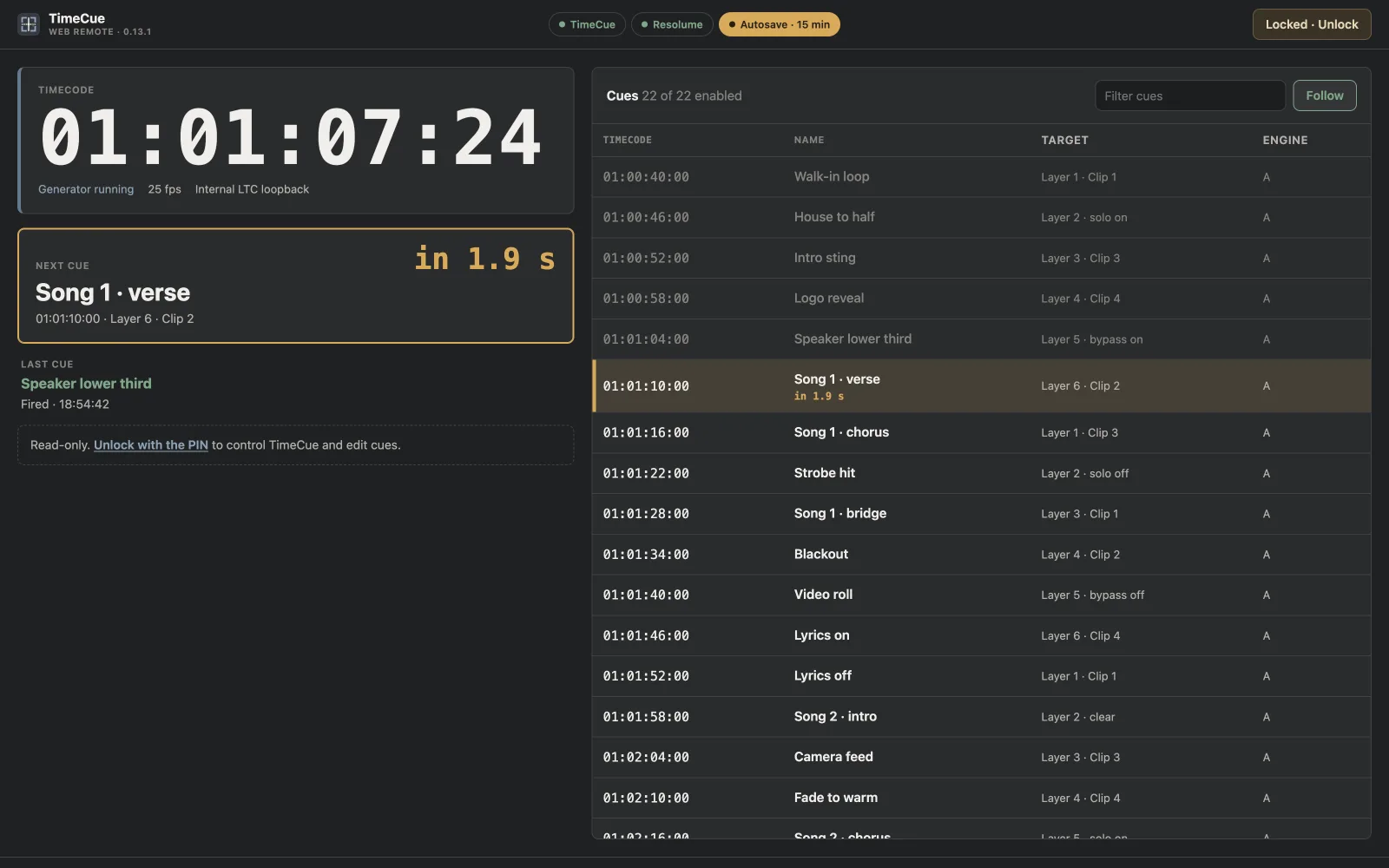This screenshot has height=868, width=1389.
Task: Click the 25 fps label
Action: (164, 189)
